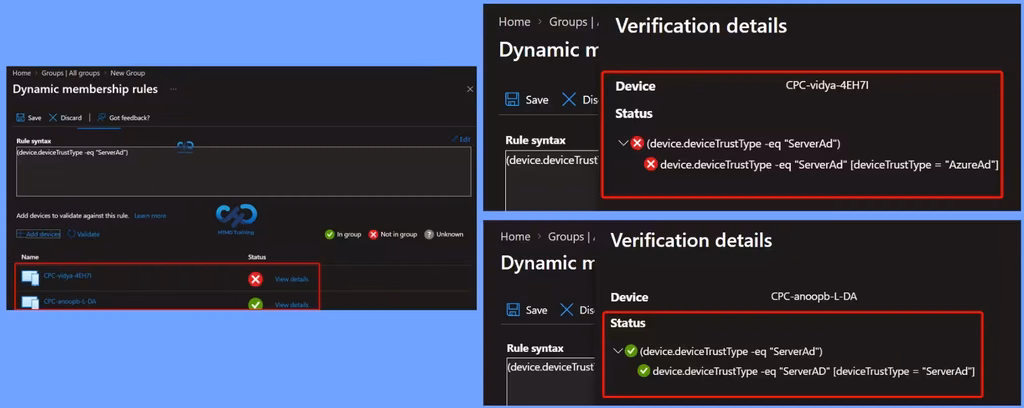Click the Add devices button
This screenshot has width=1024, height=408.
pos(39,234)
